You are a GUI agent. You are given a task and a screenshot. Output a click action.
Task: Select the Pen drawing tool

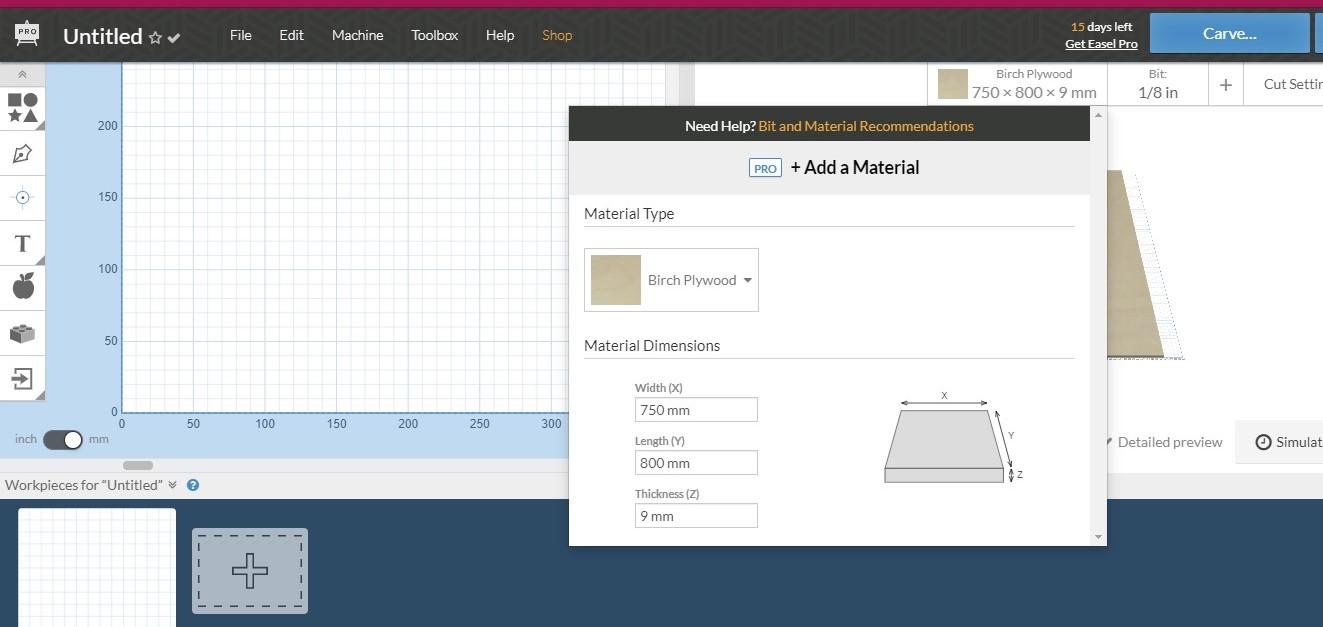[x=23, y=153]
